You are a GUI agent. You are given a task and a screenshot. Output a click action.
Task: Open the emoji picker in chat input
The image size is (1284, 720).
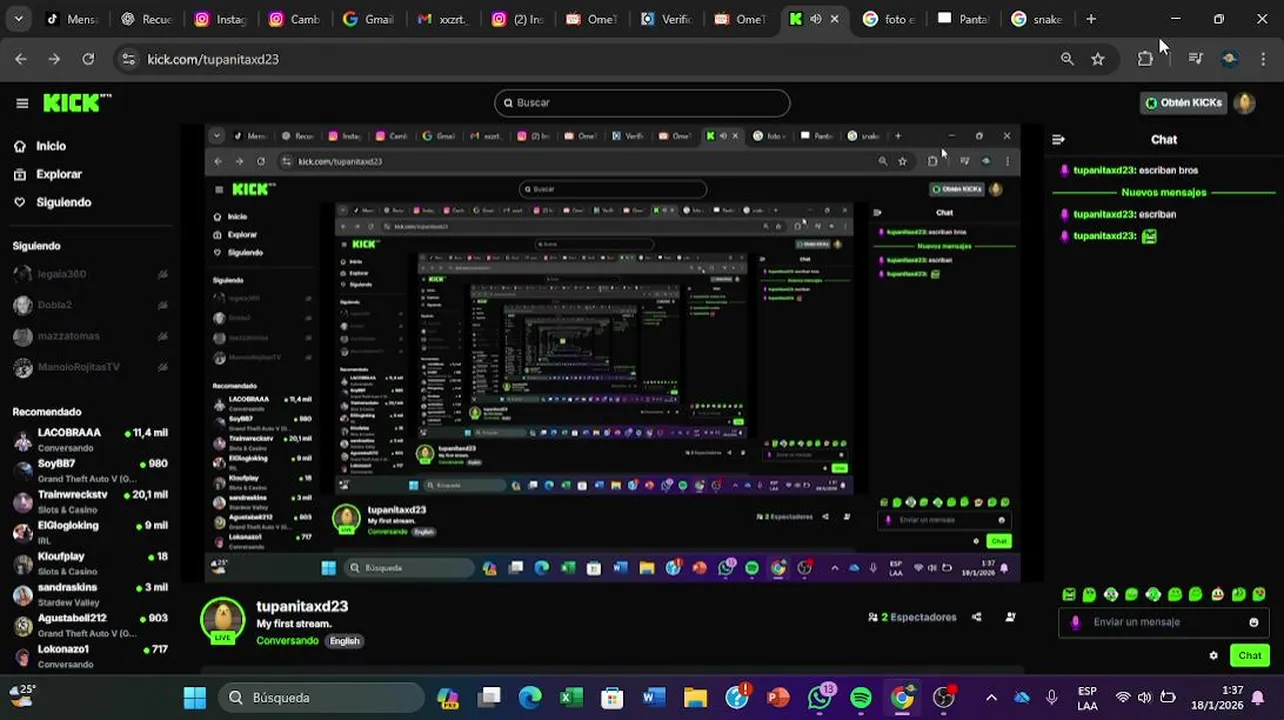[x=1254, y=622]
